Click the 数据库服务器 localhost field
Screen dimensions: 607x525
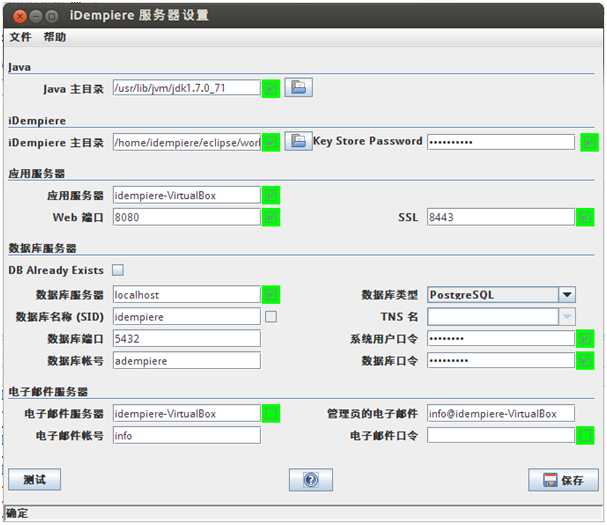187,295
